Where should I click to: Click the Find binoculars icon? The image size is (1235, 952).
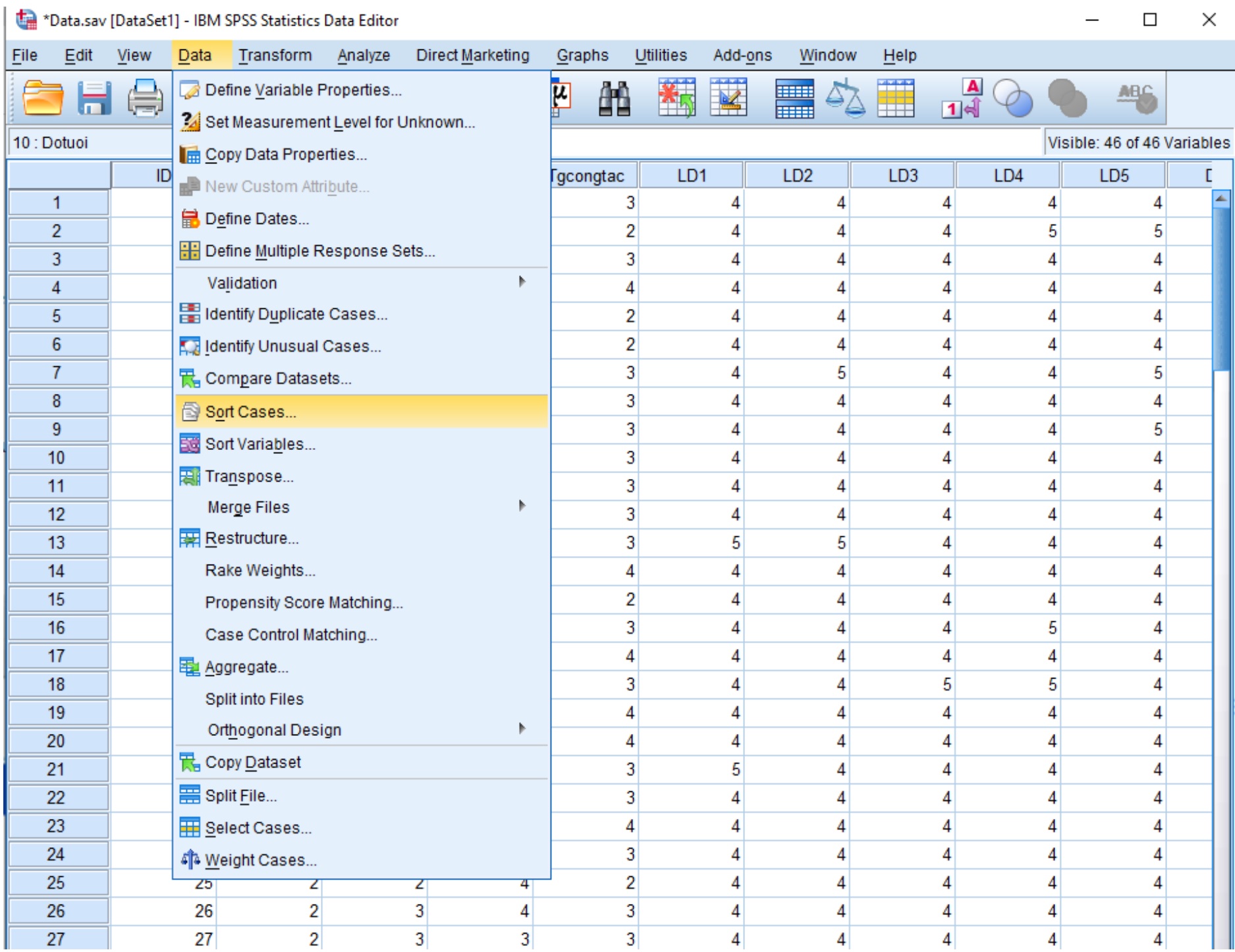[x=614, y=99]
